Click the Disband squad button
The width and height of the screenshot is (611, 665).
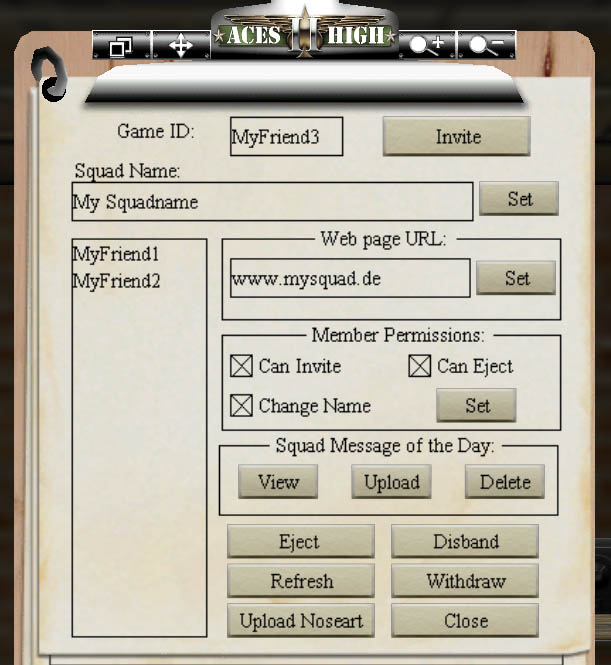tap(465, 541)
